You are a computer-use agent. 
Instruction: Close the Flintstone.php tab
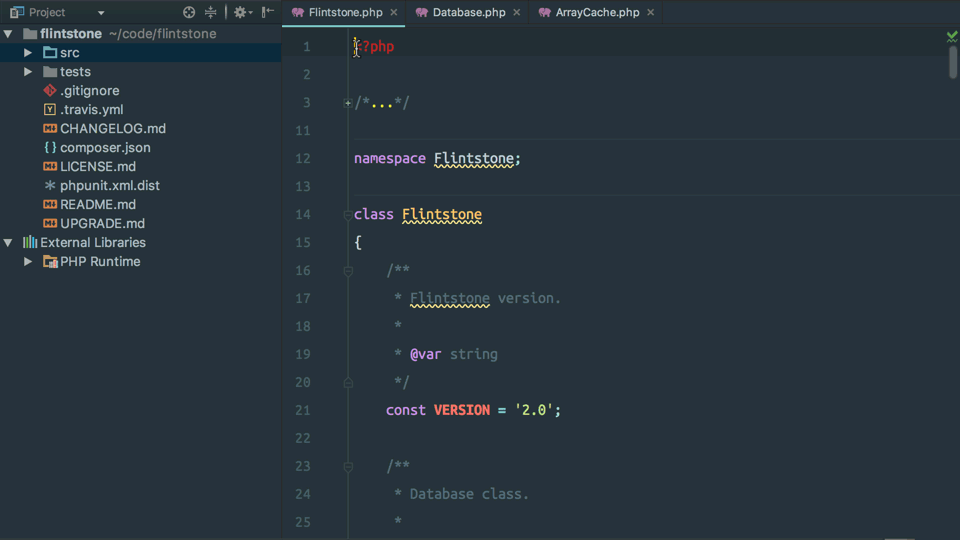point(394,12)
